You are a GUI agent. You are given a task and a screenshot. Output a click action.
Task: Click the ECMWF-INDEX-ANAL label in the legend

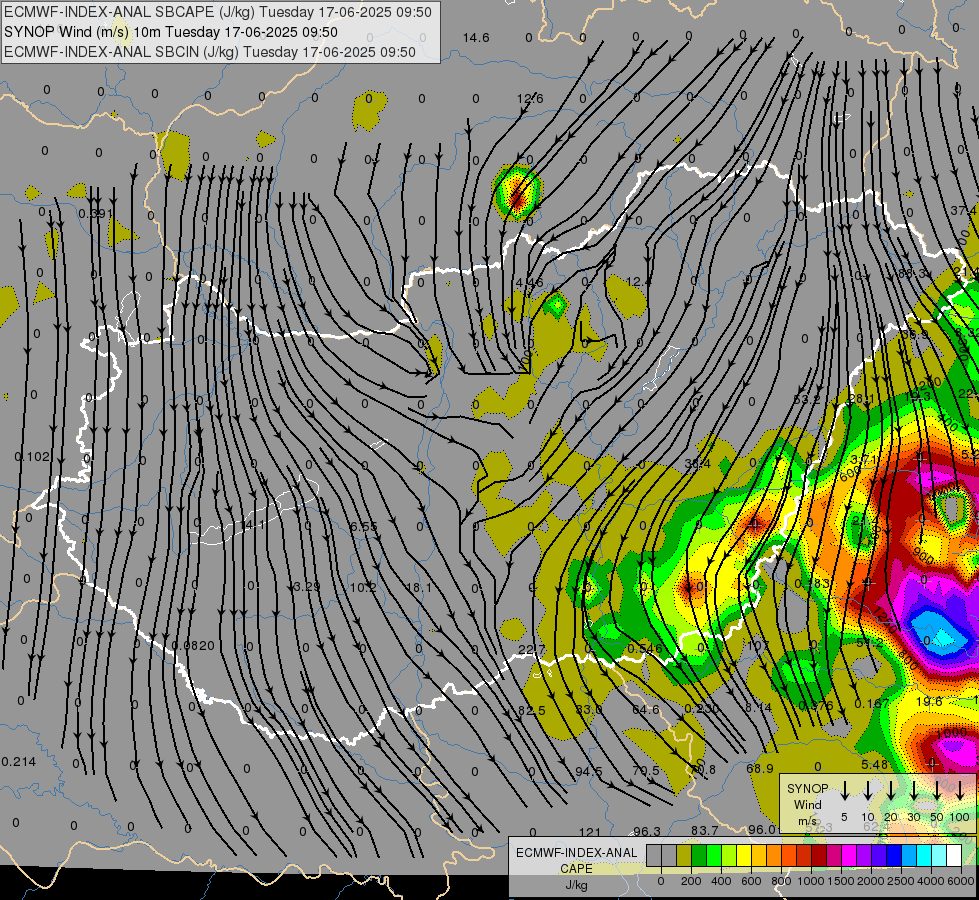point(576,853)
